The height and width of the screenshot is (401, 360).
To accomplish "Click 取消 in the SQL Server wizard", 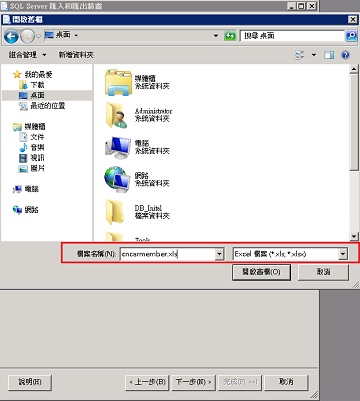I will click(287, 382).
